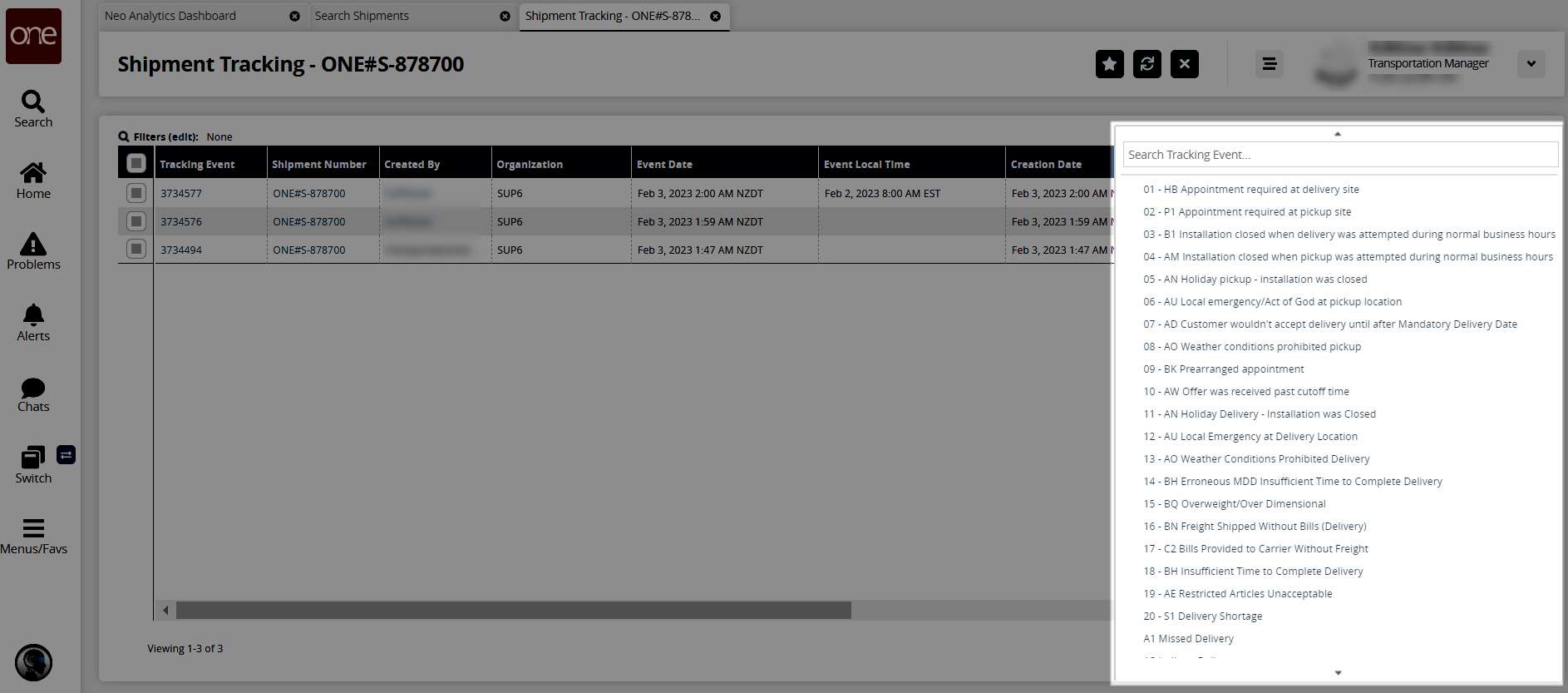Choose 08 - AO Weather conditions prohibited pickup
Viewport: 1568px width, 693px height.
[x=1252, y=347]
